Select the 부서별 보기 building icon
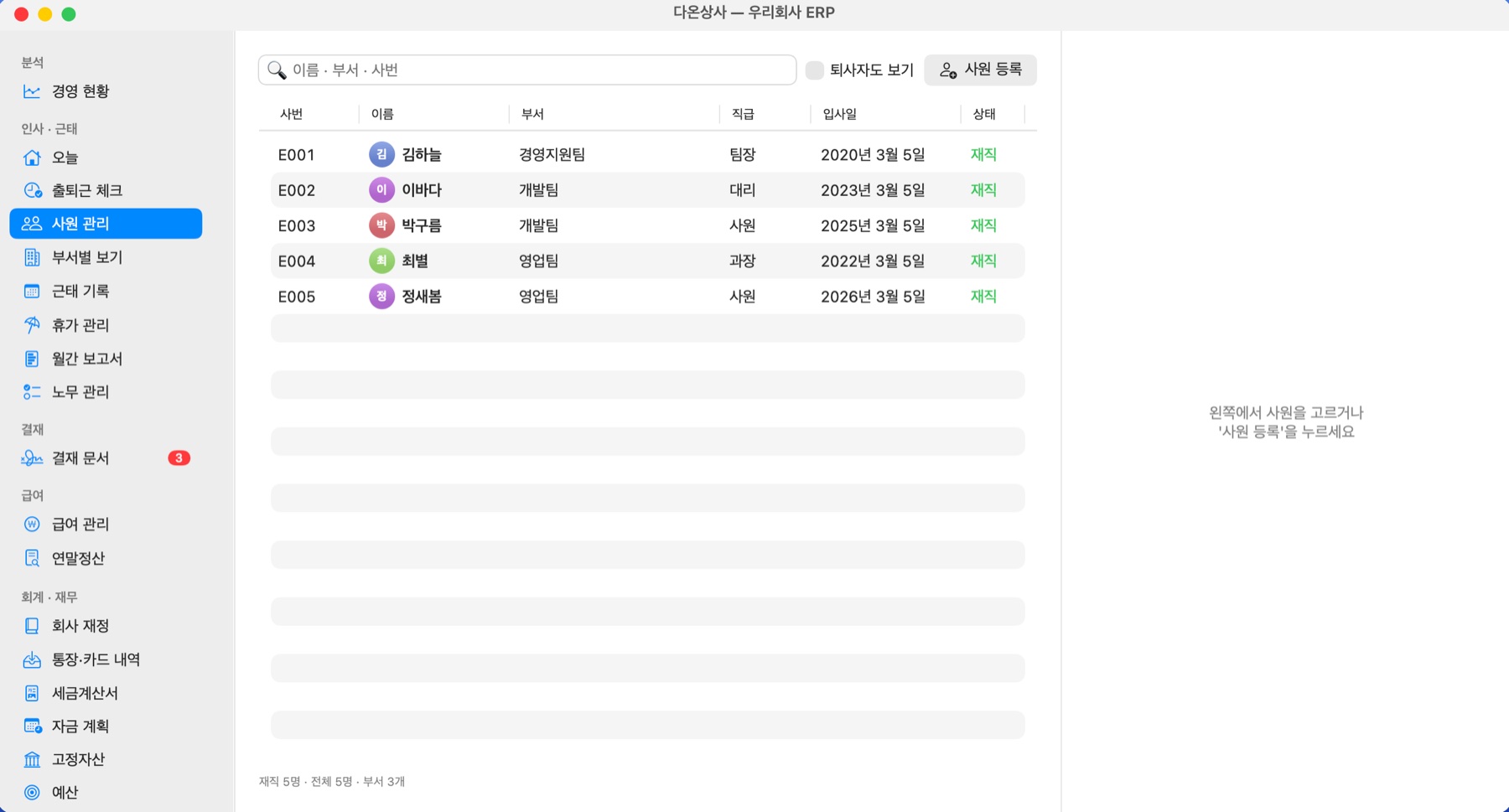Viewport: 1509px width, 812px height. [32, 257]
